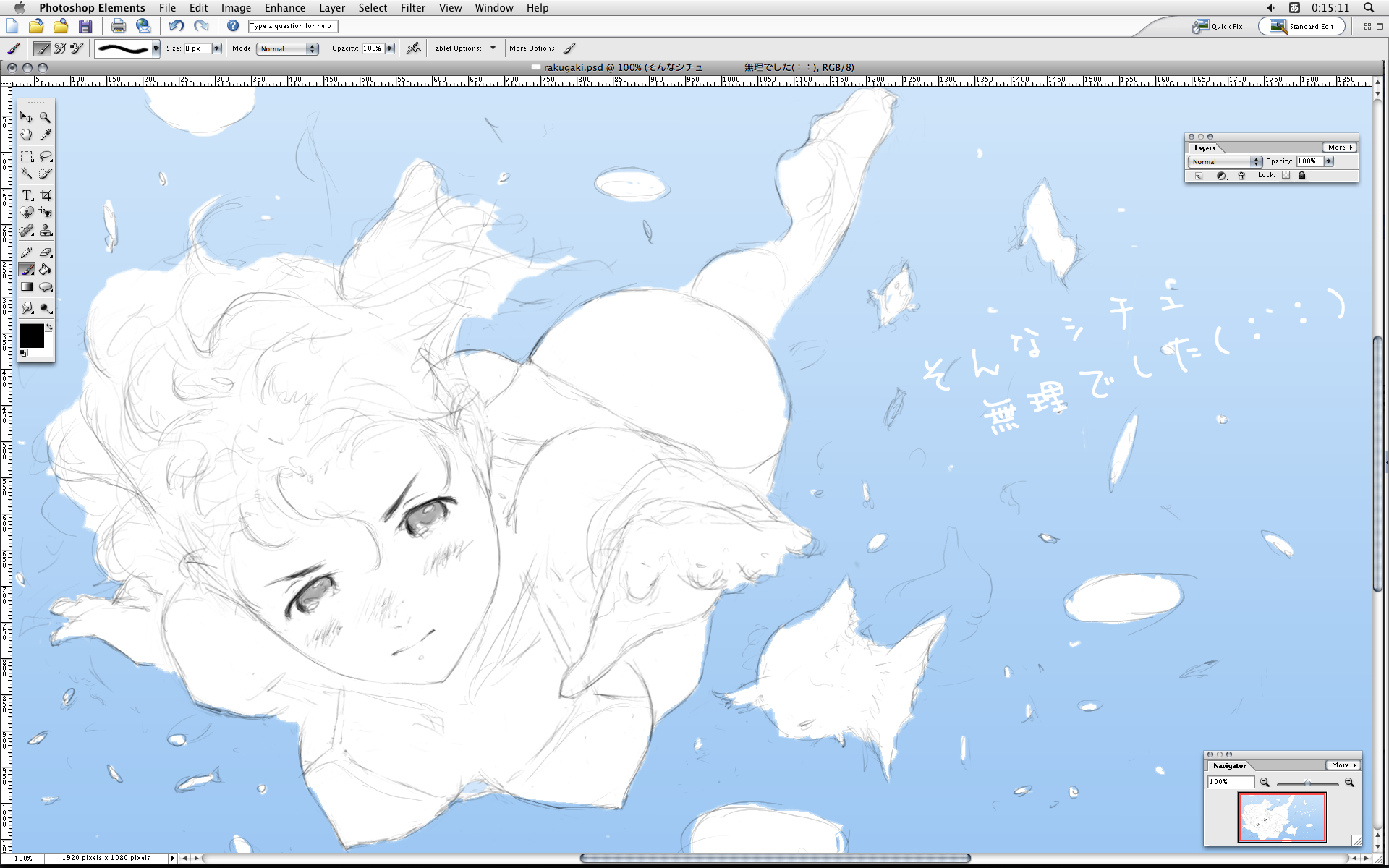Screen dimensions: 1389x868
Task: Click More button in Navigator panel
Action: [x=1342, y=765]
